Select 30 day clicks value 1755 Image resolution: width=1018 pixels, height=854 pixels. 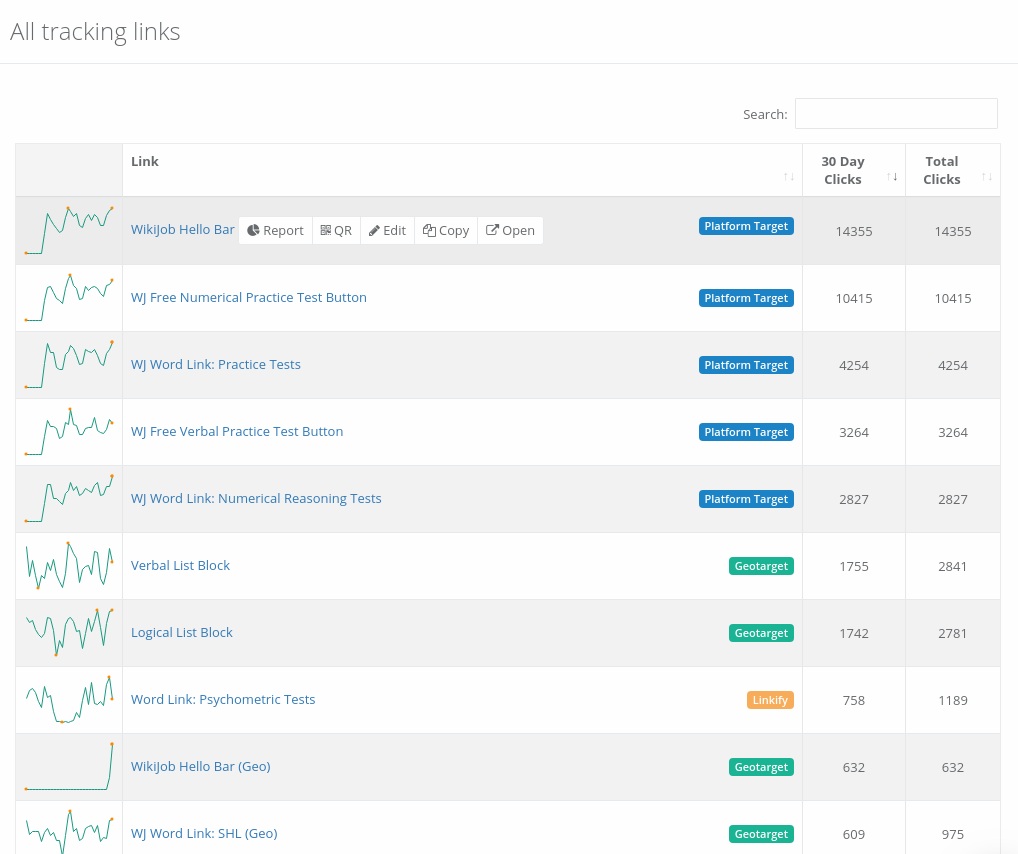tap(854, 566)
